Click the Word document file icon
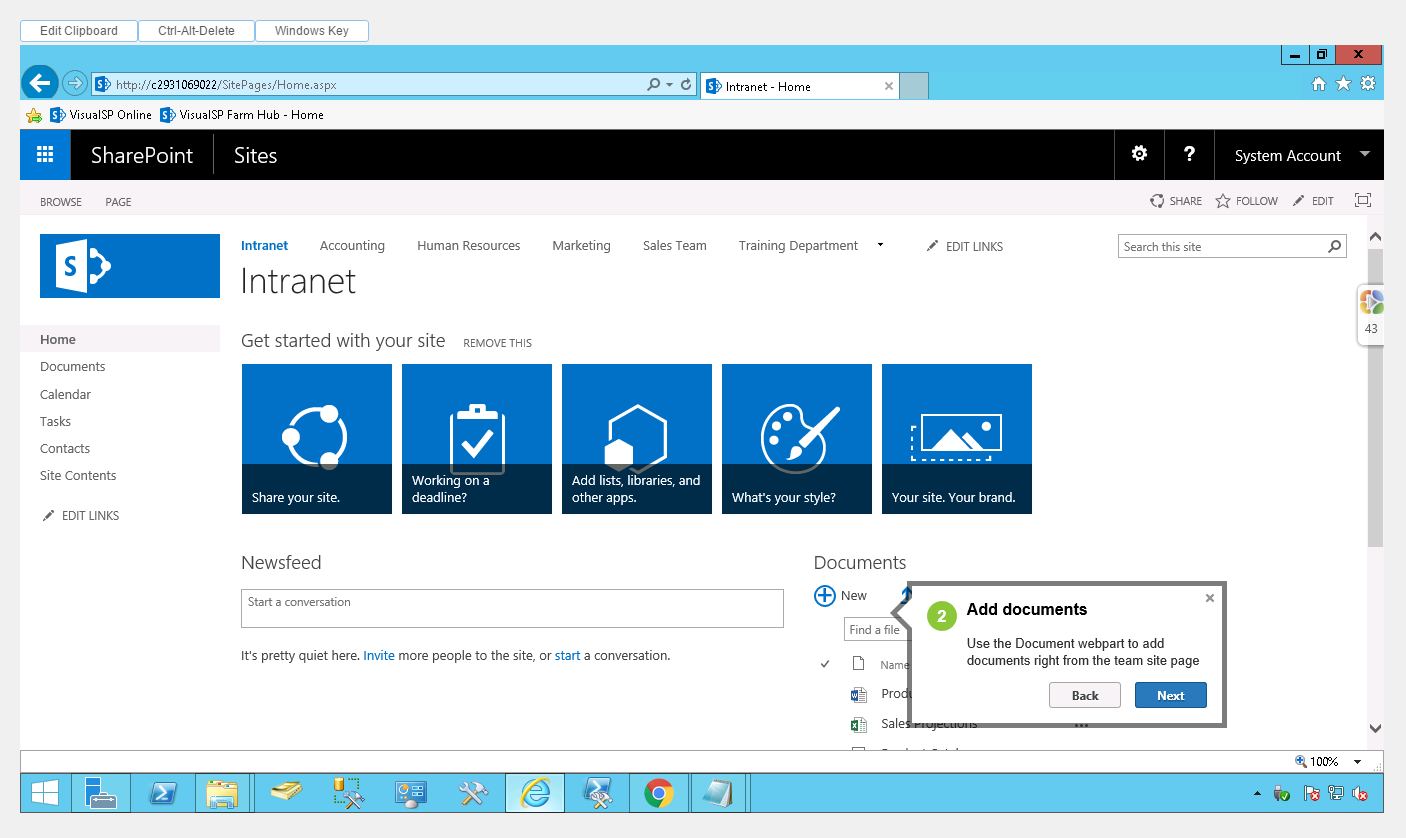1406x838 pixels. (x=858, y=694)
